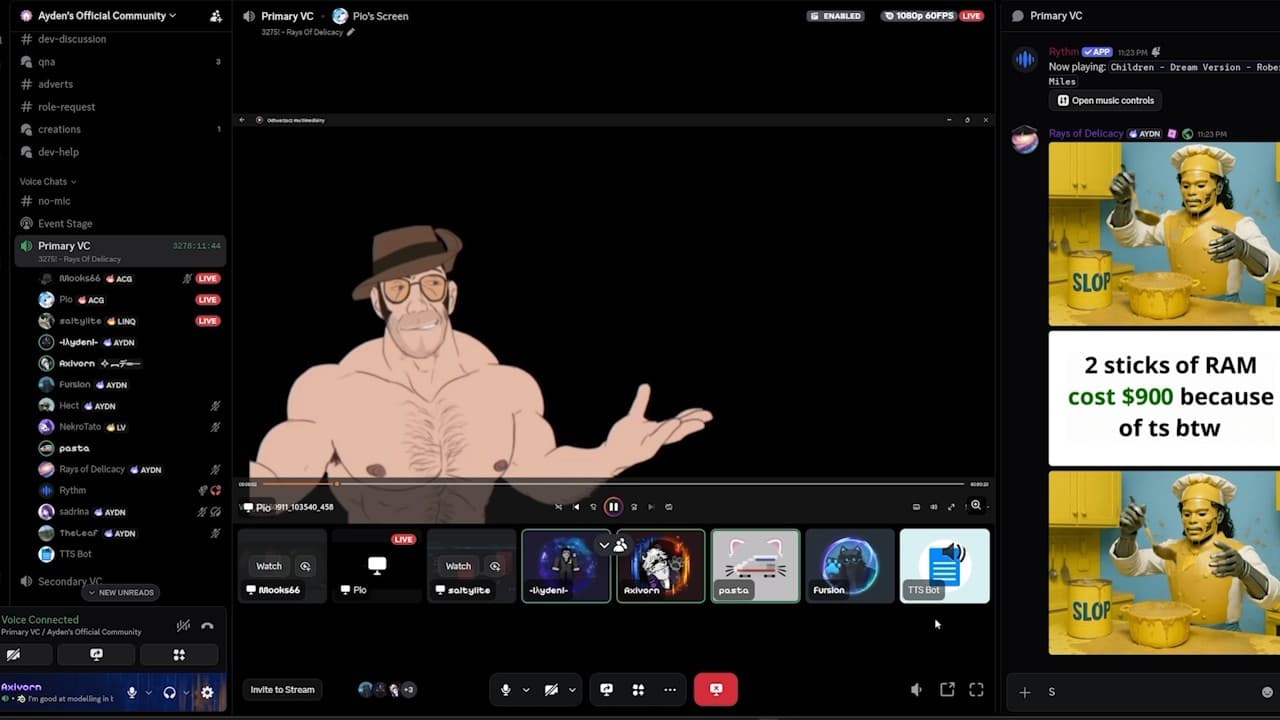Viewport: 1280px width, 720px height.
Task: Pause the video in the shared stream
Action: pos(613,507)
